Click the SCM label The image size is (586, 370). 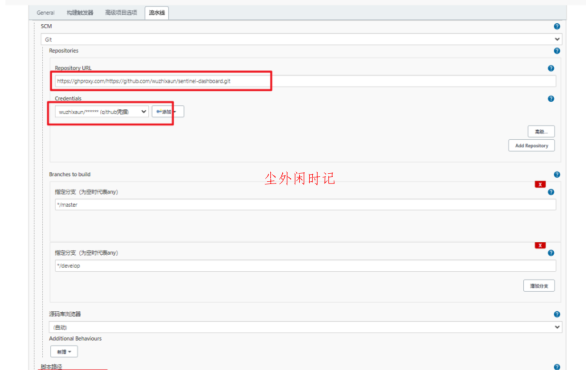pos(46,26)
